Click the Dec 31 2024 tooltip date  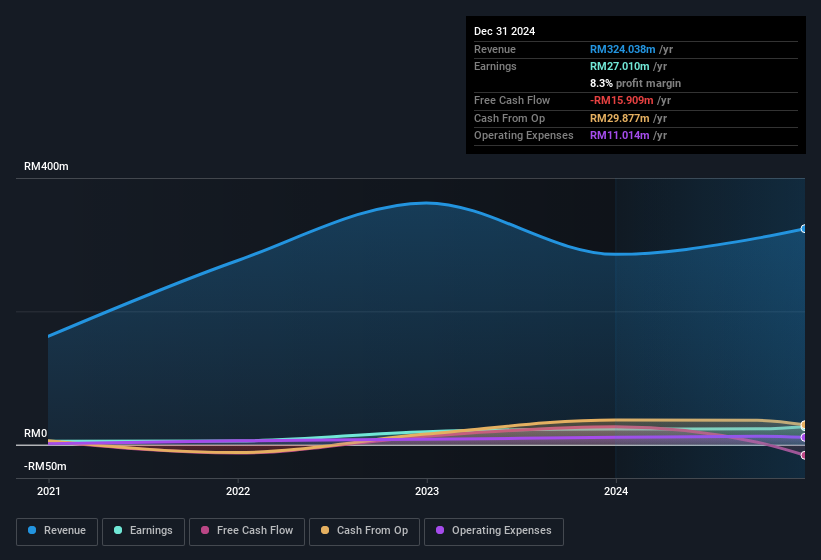504,31
